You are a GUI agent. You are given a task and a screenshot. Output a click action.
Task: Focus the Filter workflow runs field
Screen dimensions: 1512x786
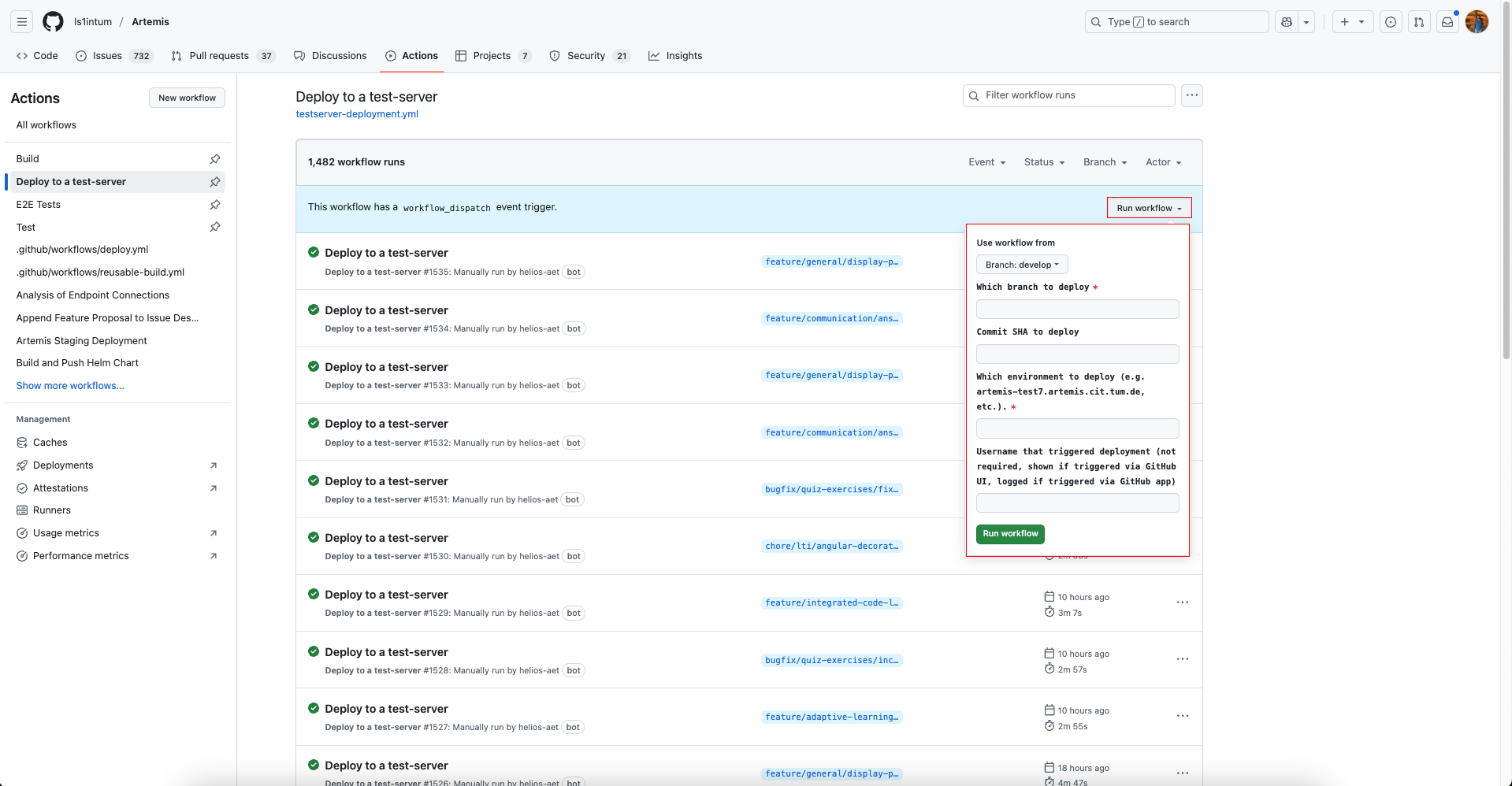(1069, 95)
